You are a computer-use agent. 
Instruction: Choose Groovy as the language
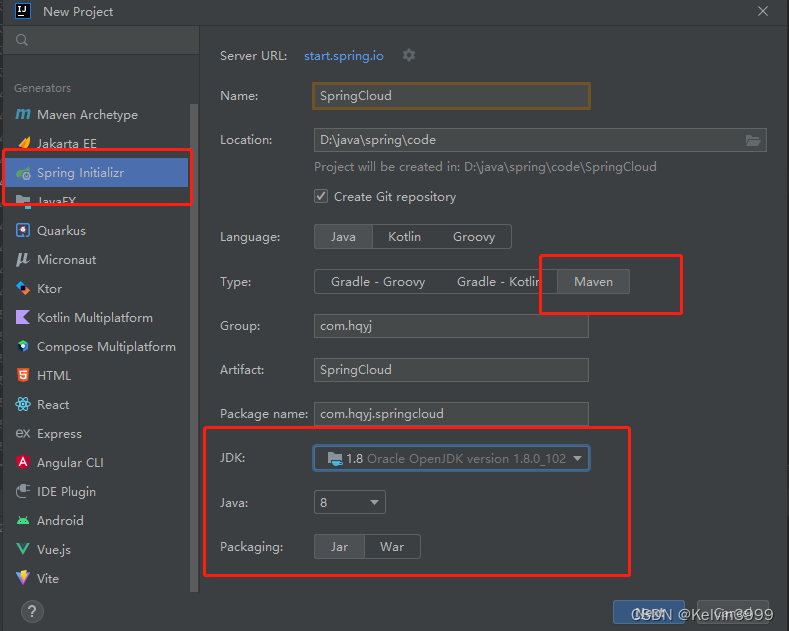(474, 236)
